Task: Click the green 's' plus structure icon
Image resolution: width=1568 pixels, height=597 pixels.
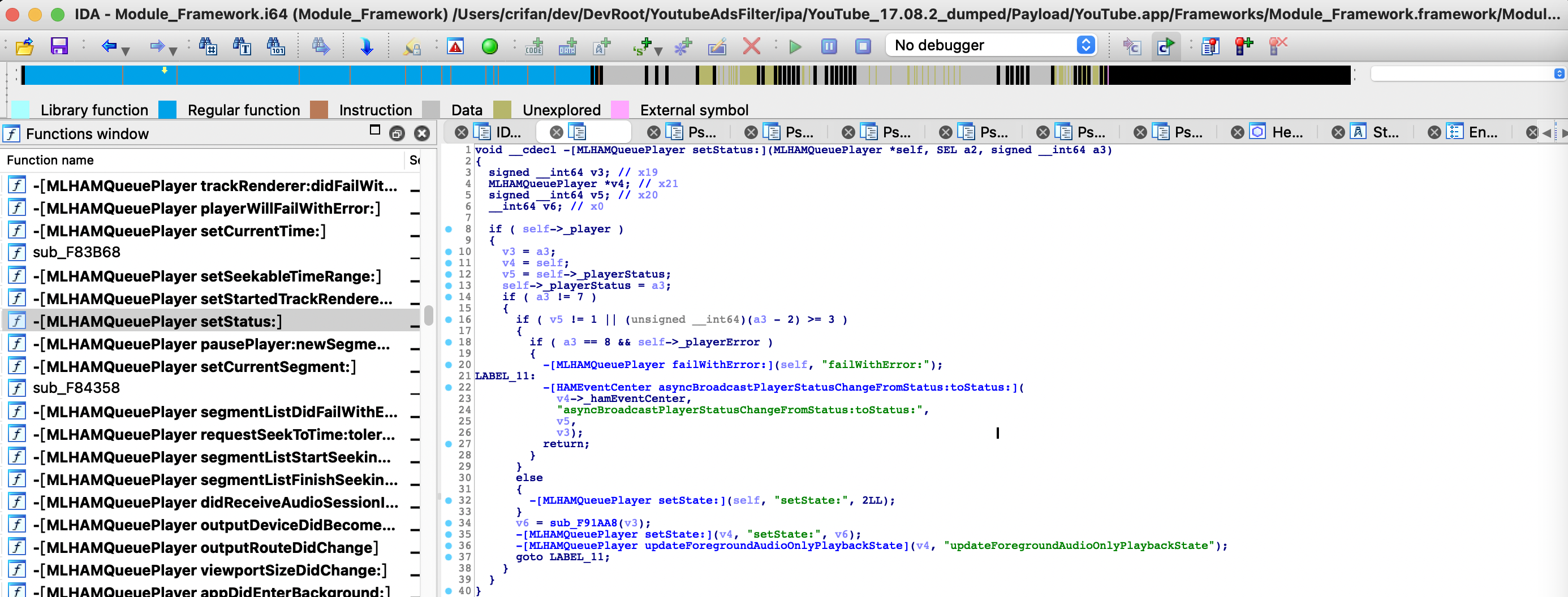Action: click(x=643, y=46)
